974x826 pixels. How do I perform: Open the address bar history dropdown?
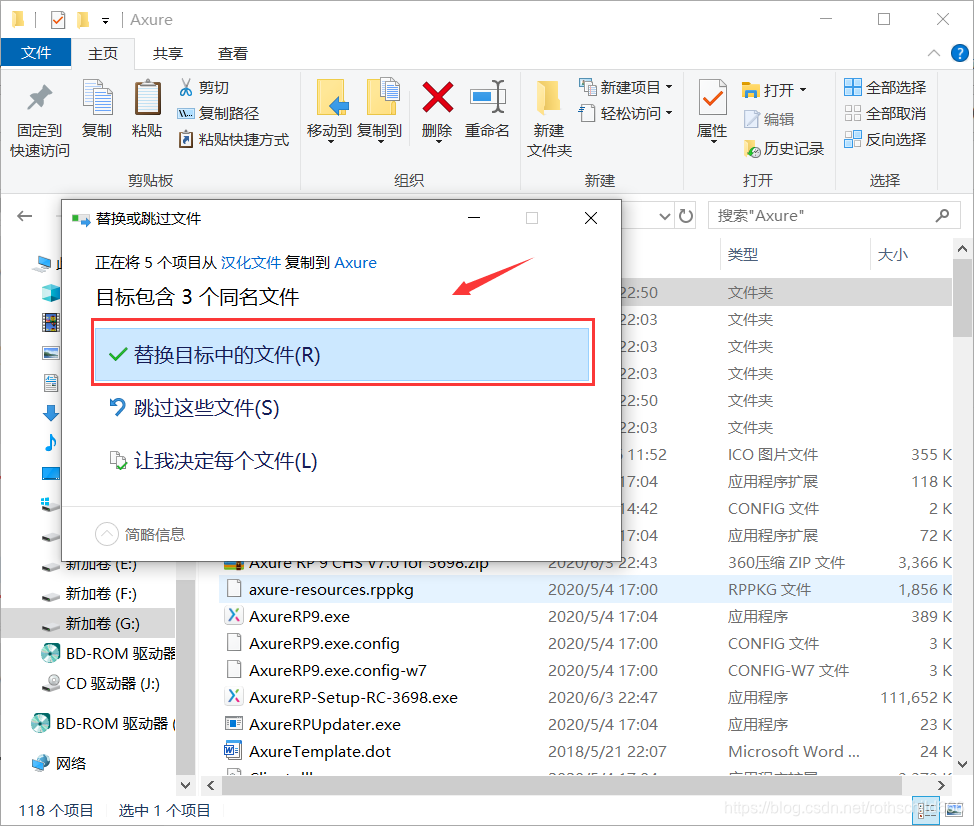click(665, 216)
